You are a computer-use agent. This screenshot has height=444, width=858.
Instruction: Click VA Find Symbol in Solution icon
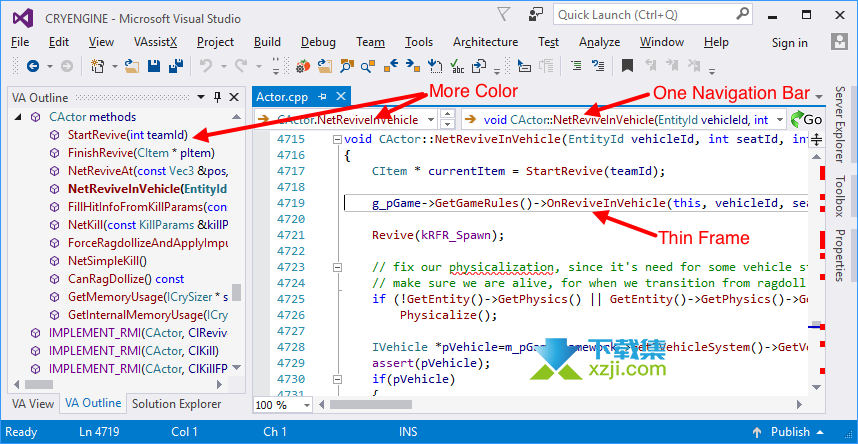347,67
